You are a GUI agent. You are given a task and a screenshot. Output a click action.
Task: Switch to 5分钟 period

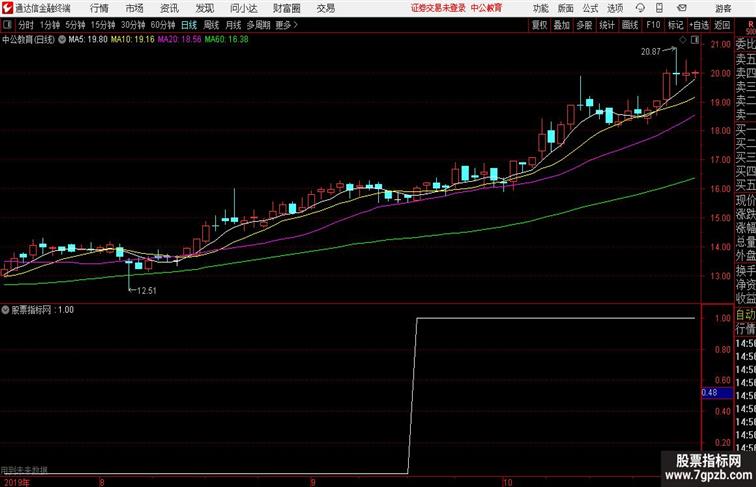[75, 25]
